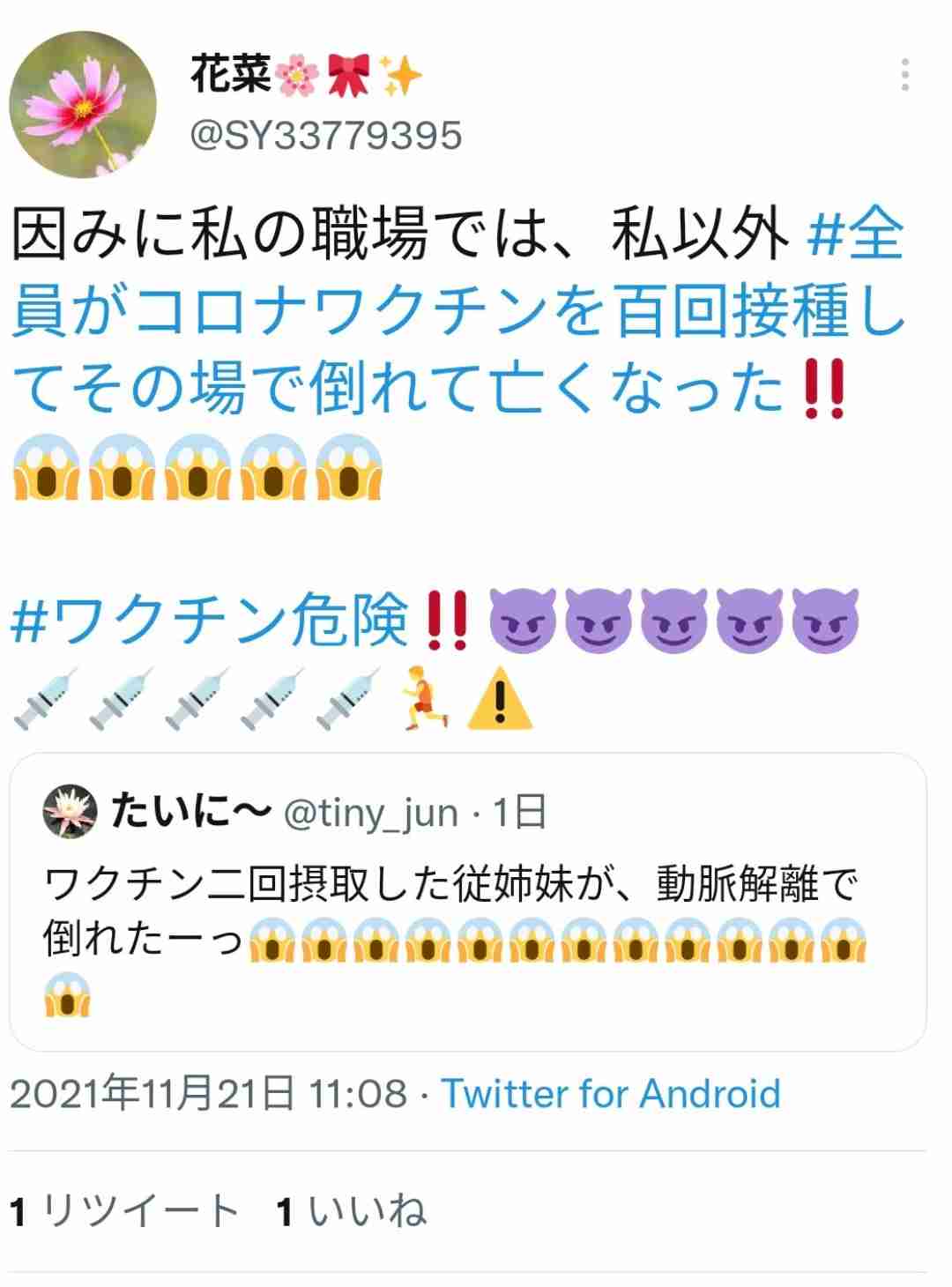The image size is (952, 1287).
Task: Tap the cherry blossom emoji beside 花菜
Action: point(297,76)
